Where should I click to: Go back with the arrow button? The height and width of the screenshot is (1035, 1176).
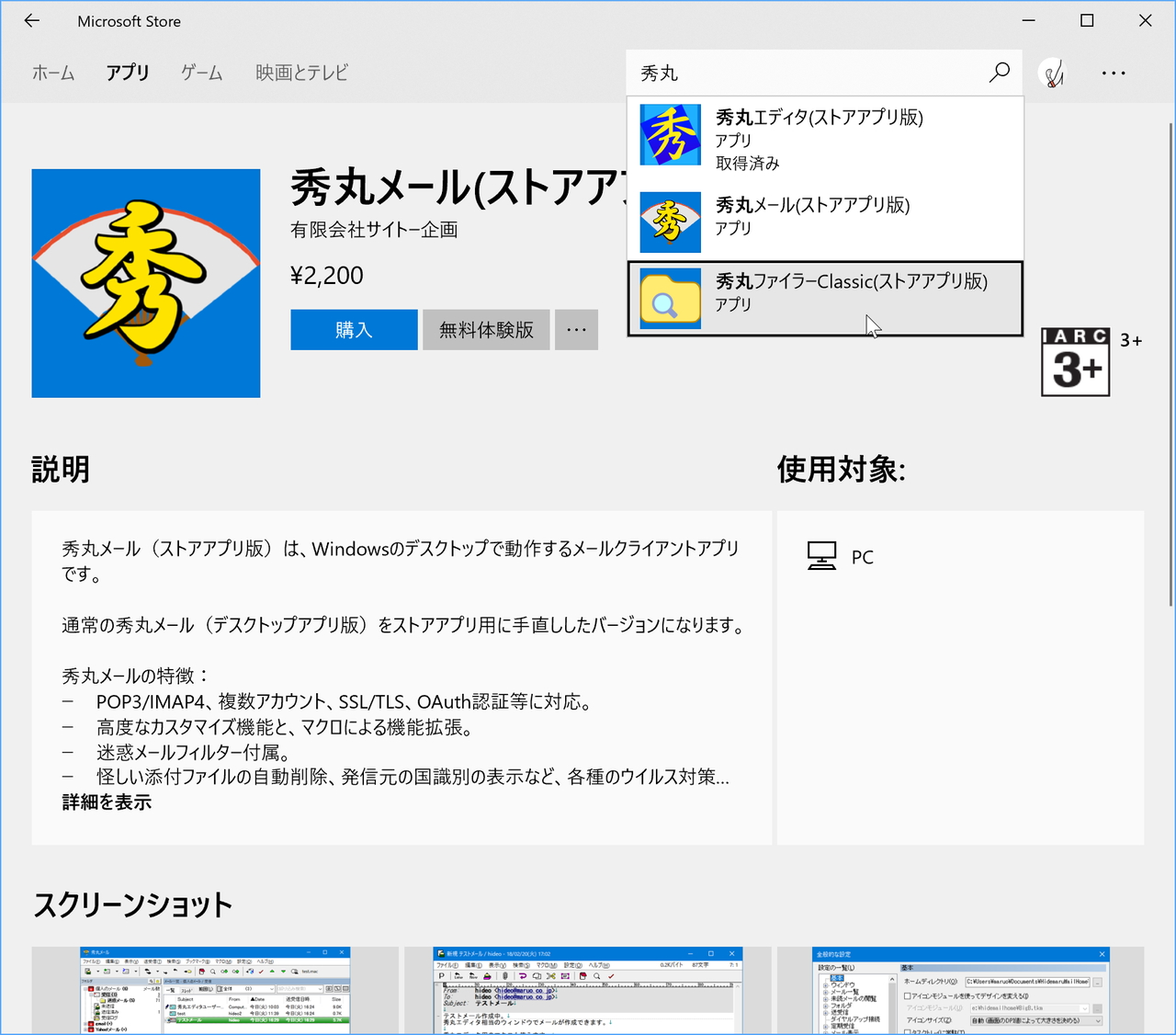point(32,20)
